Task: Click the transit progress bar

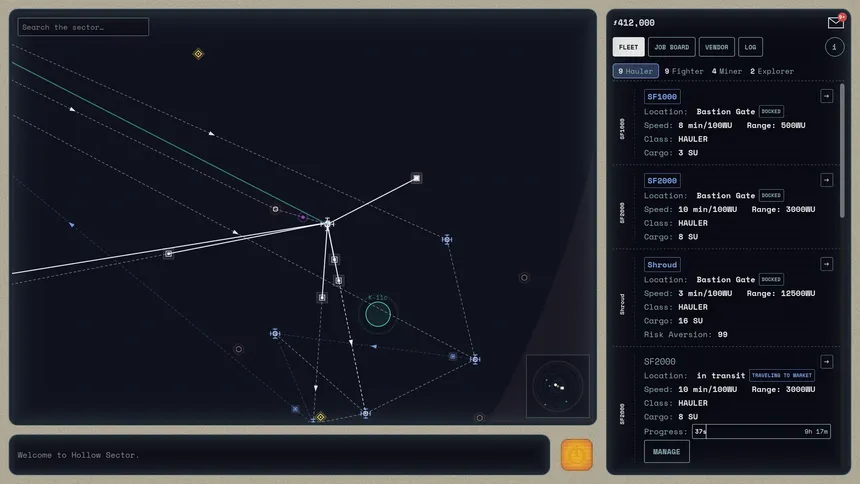Action: (x=761, y=431)
